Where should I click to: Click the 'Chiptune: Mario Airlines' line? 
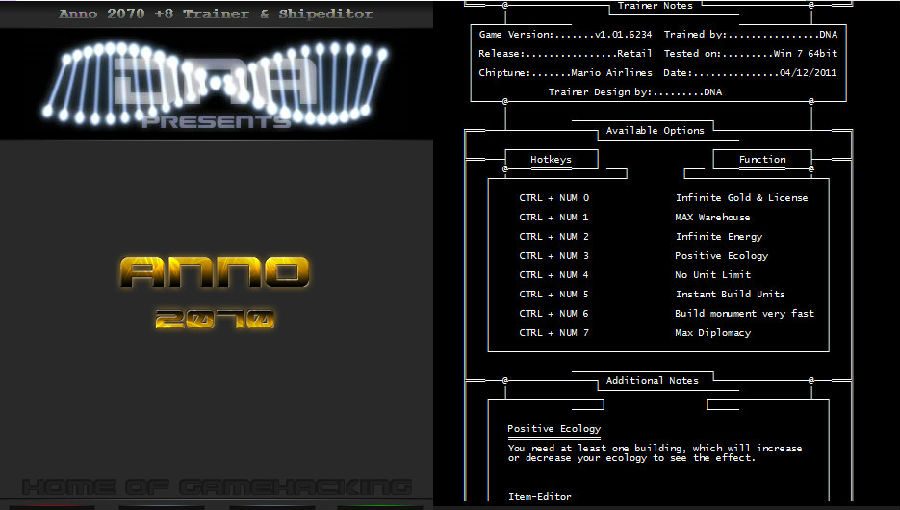tap(565, 72)
